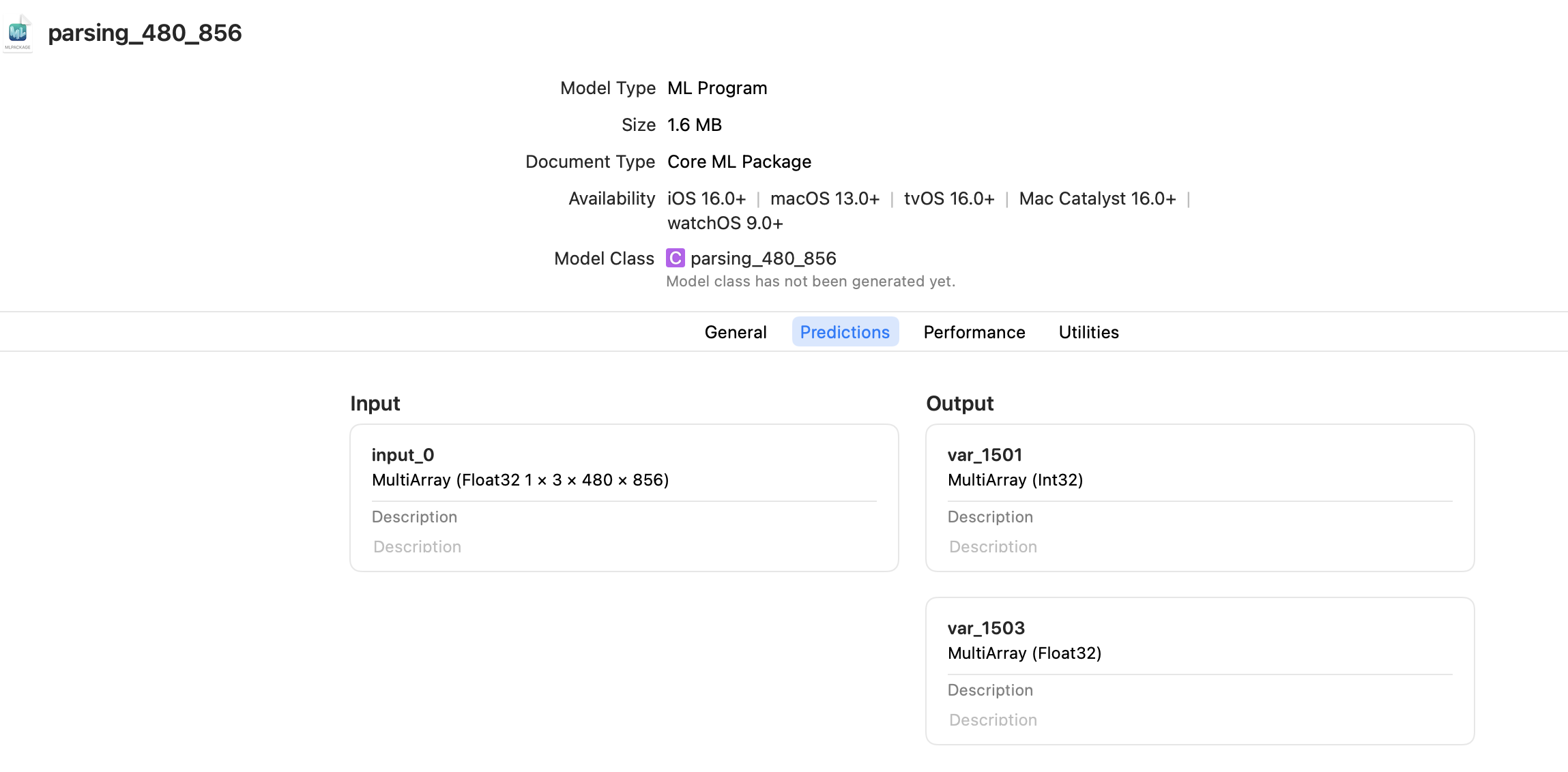This screenshot has height=772, width=1568.
Task: Click the input MultiArray Float32 shape text
Action: point(520,480)
